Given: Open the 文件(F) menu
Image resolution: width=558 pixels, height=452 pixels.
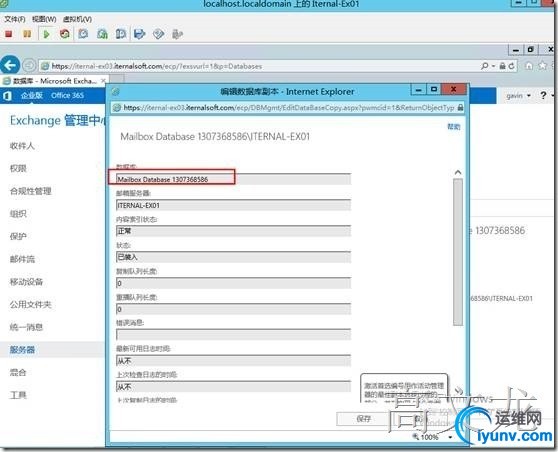Looking at the screenshot, I should coord(15,19).
